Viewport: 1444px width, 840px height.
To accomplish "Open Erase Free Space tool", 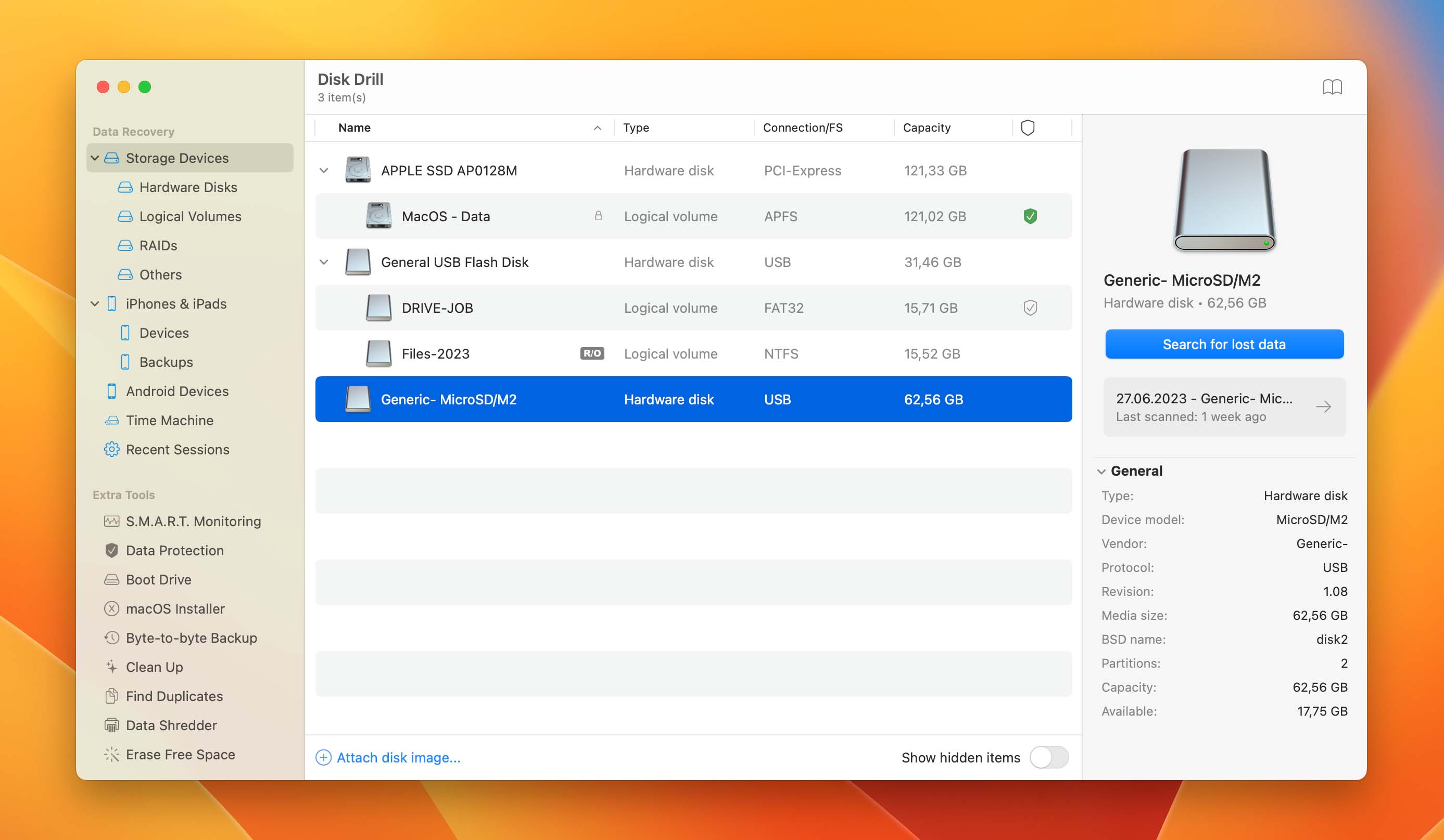I will [x=180, y=755].
